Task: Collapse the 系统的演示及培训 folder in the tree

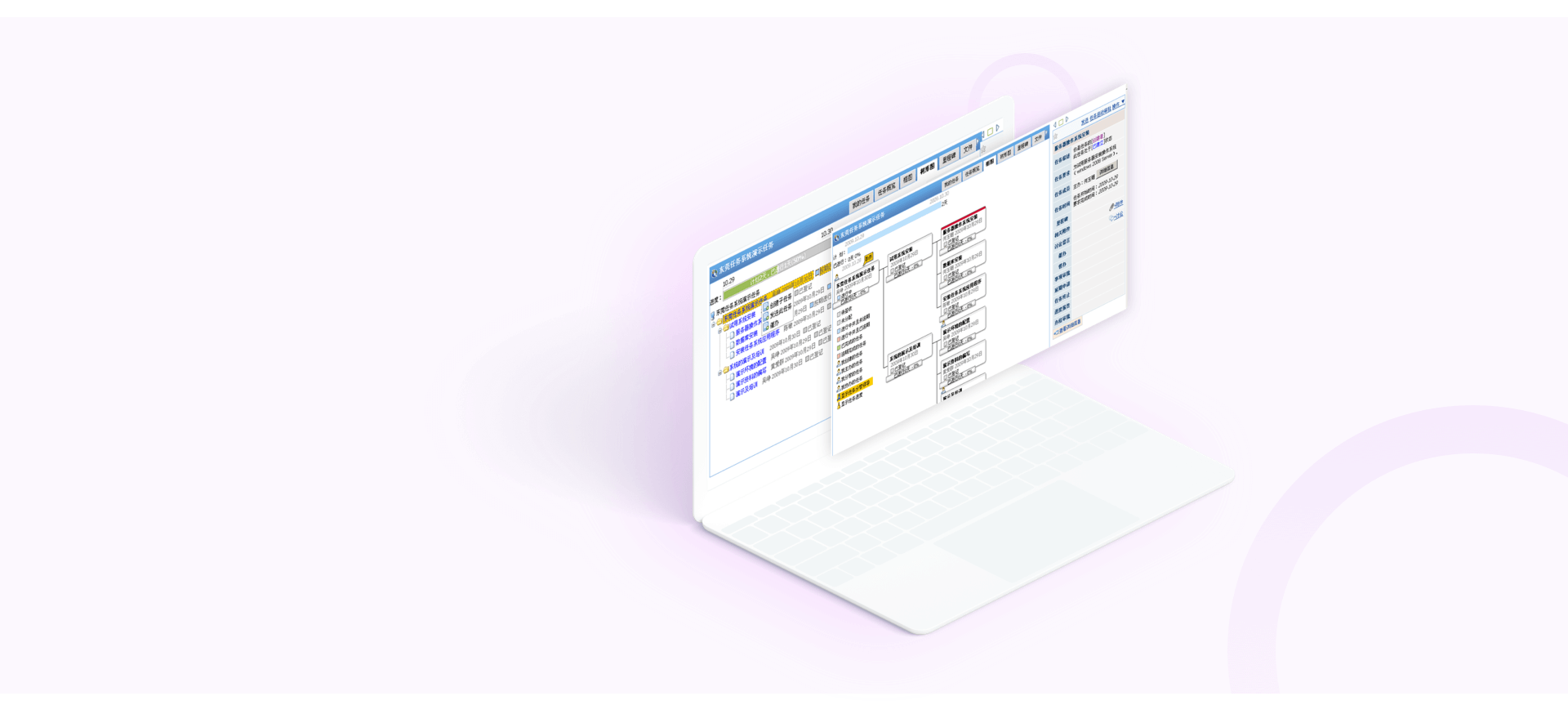Action: coord(720,373)
